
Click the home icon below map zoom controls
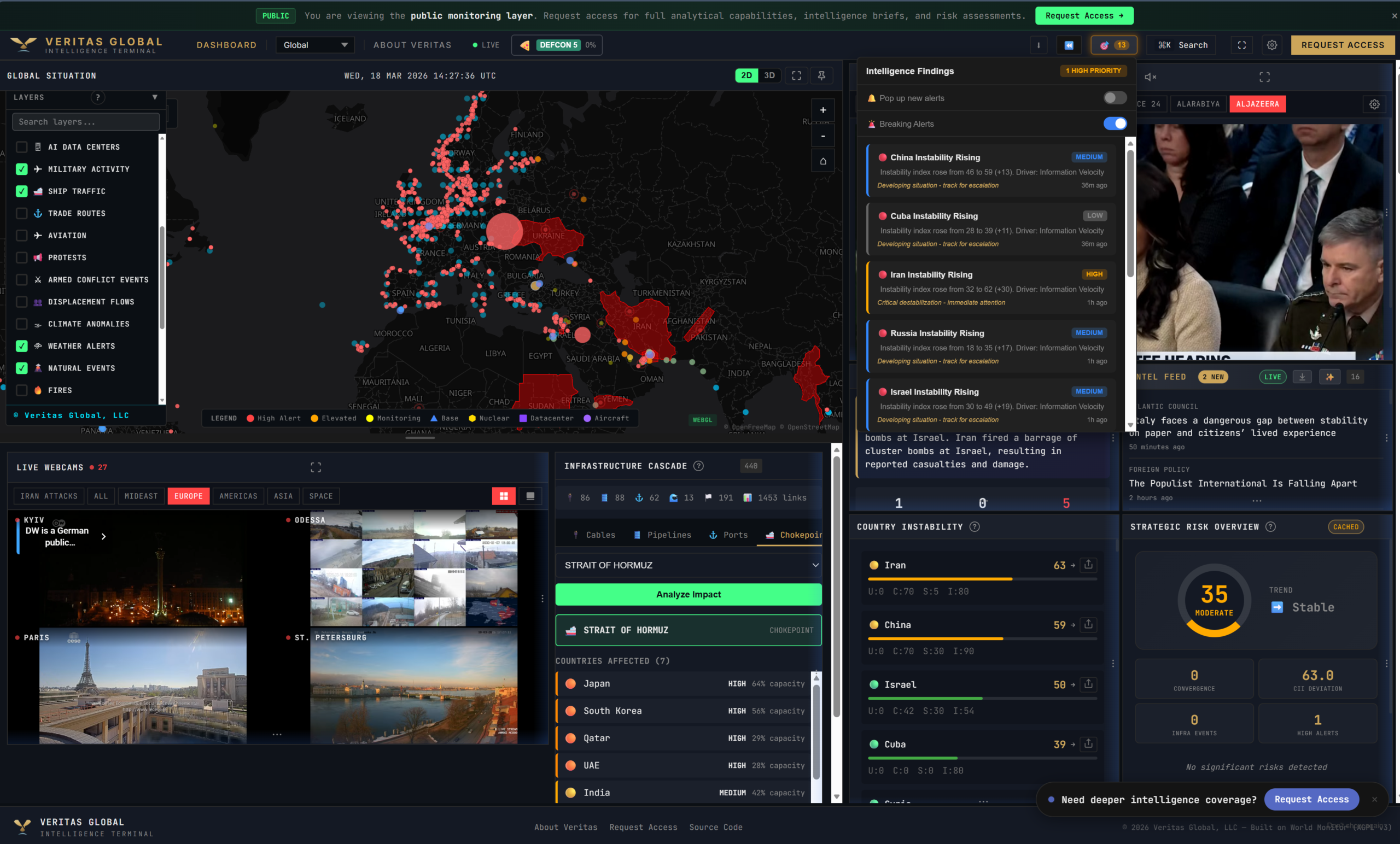[822, 161]
